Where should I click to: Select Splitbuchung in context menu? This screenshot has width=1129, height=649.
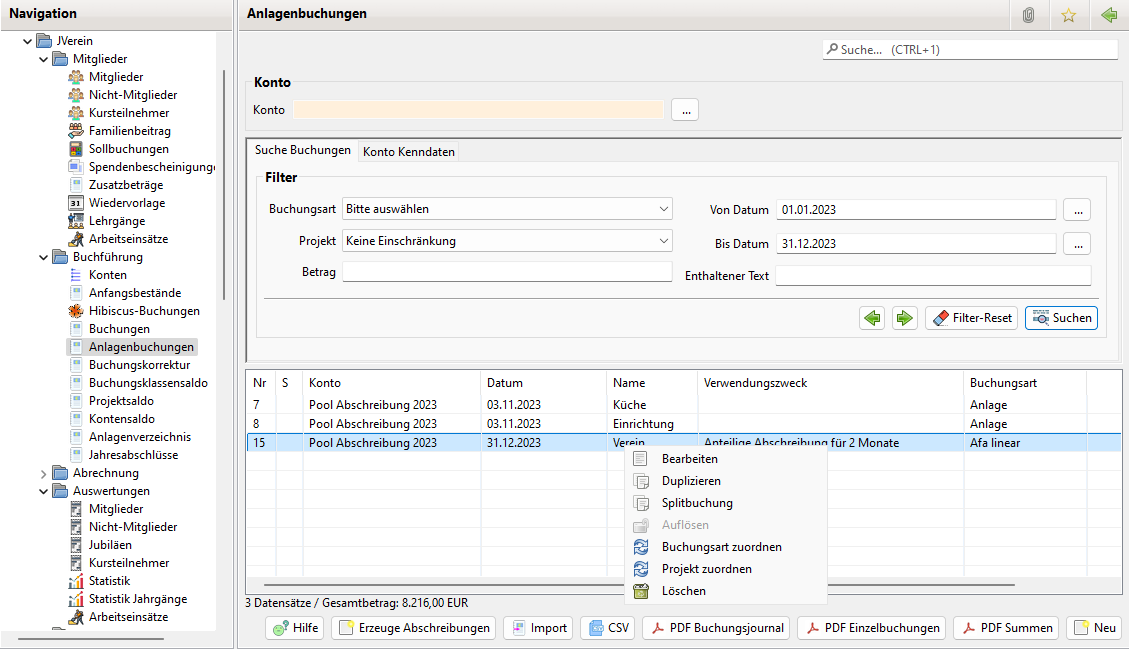coord(697,503)
